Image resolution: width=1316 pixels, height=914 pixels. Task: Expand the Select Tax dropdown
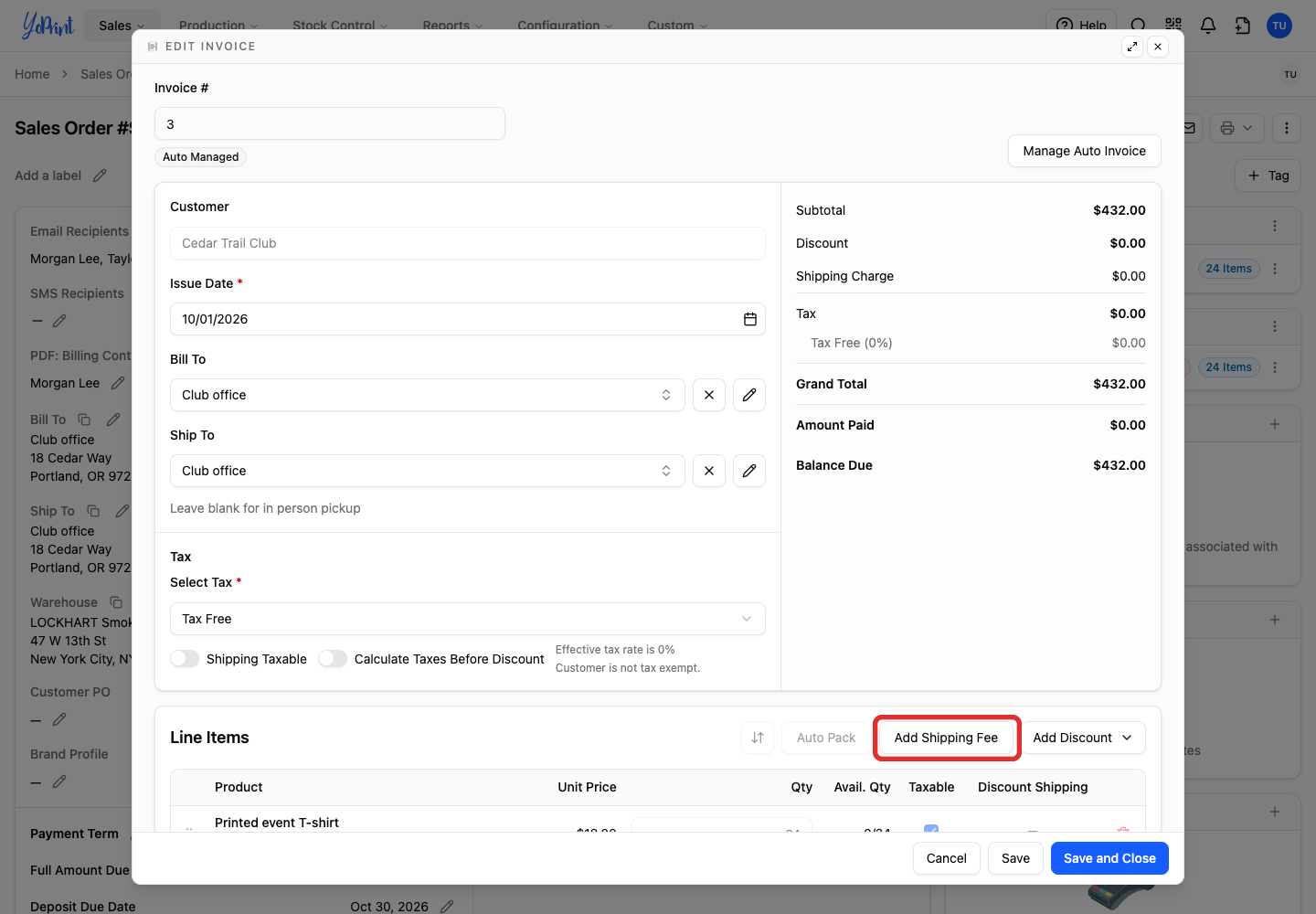coord(468,619)
